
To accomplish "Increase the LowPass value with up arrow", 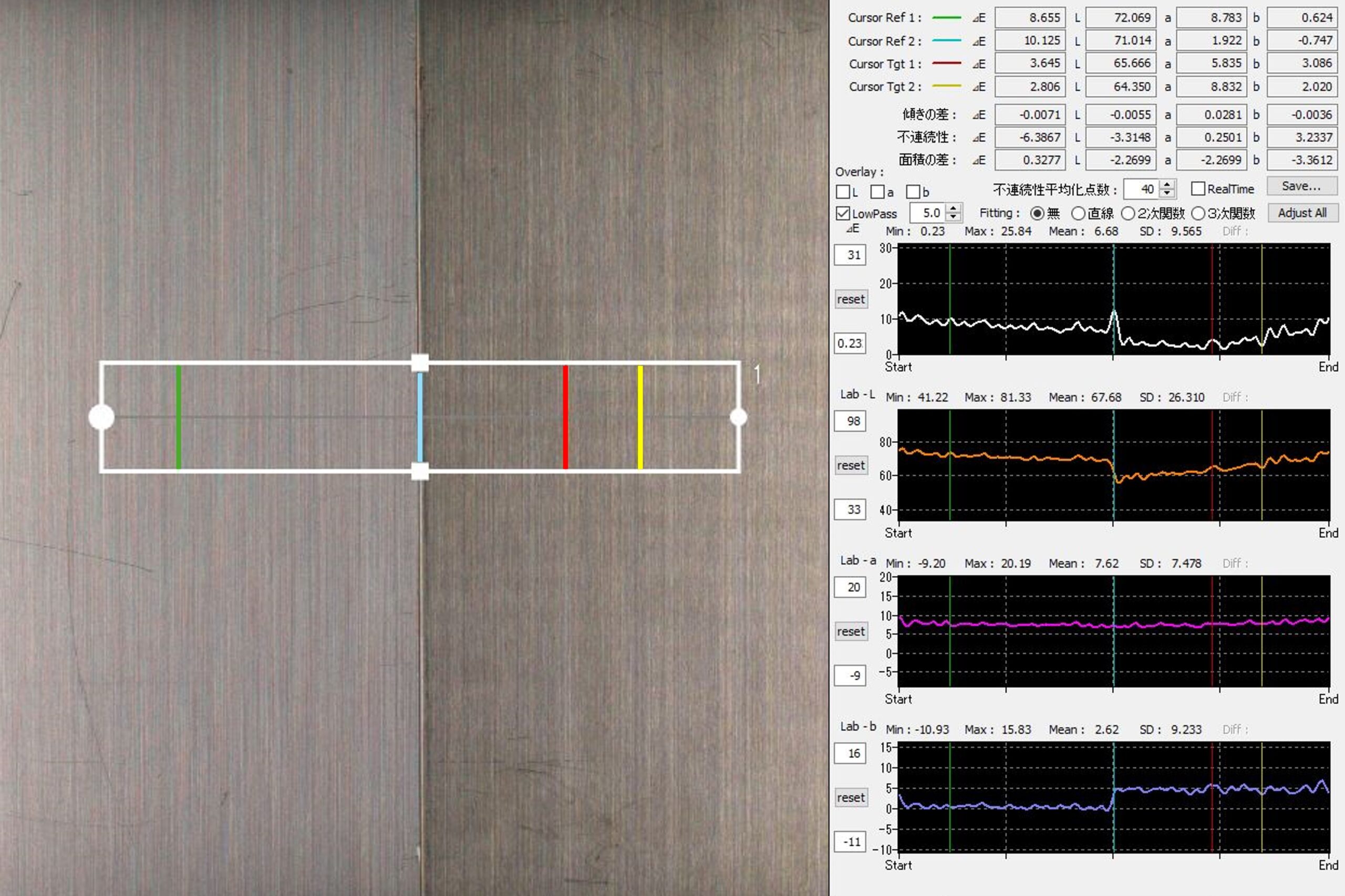I will (x=953, y=209).
